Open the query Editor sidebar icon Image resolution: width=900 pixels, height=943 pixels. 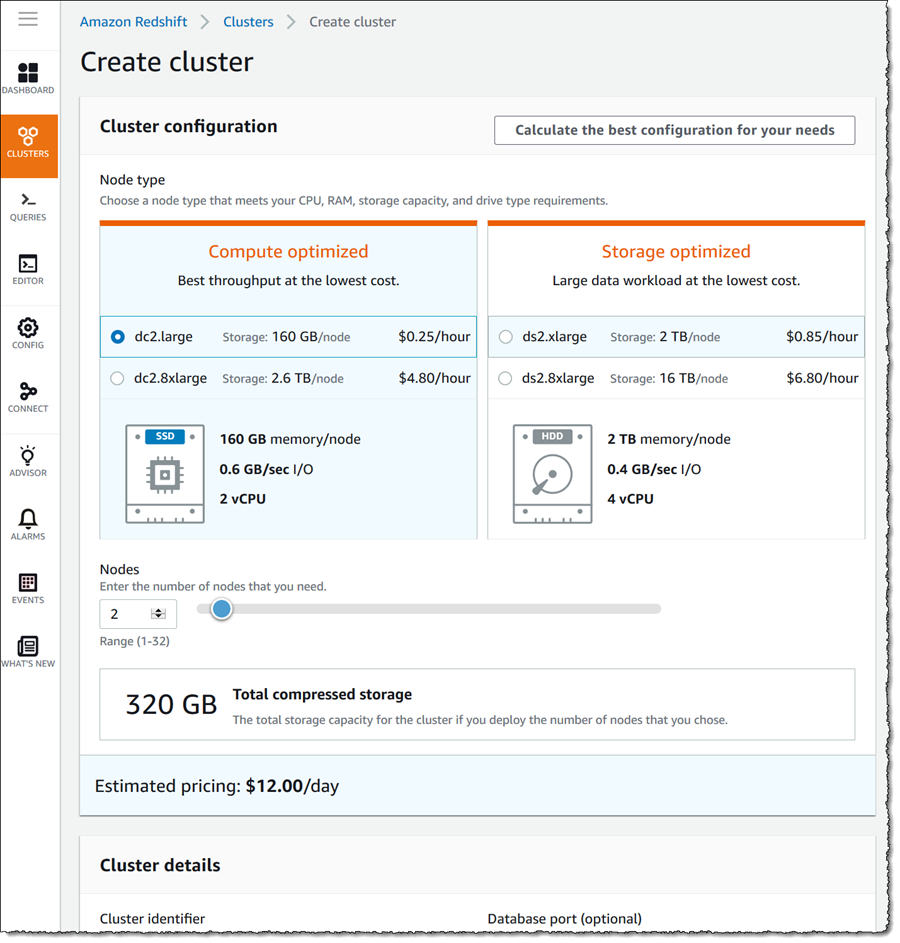coord(28,270)
